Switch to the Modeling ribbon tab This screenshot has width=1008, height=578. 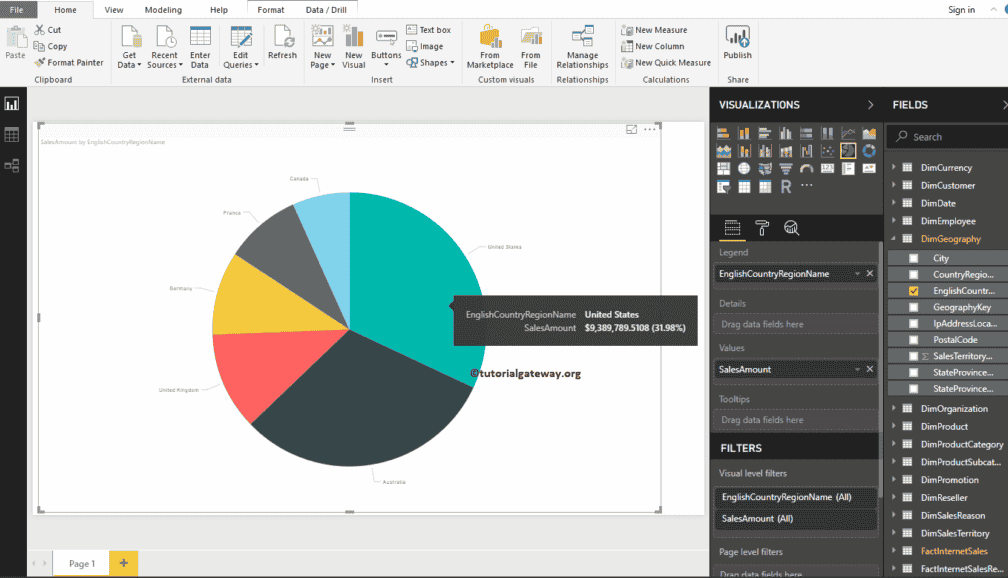(x=166, y=9)
